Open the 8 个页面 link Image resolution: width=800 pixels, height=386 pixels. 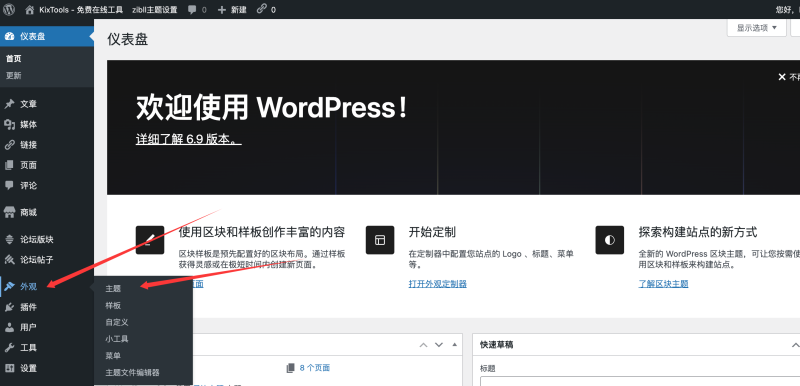[x=315, y=368]
